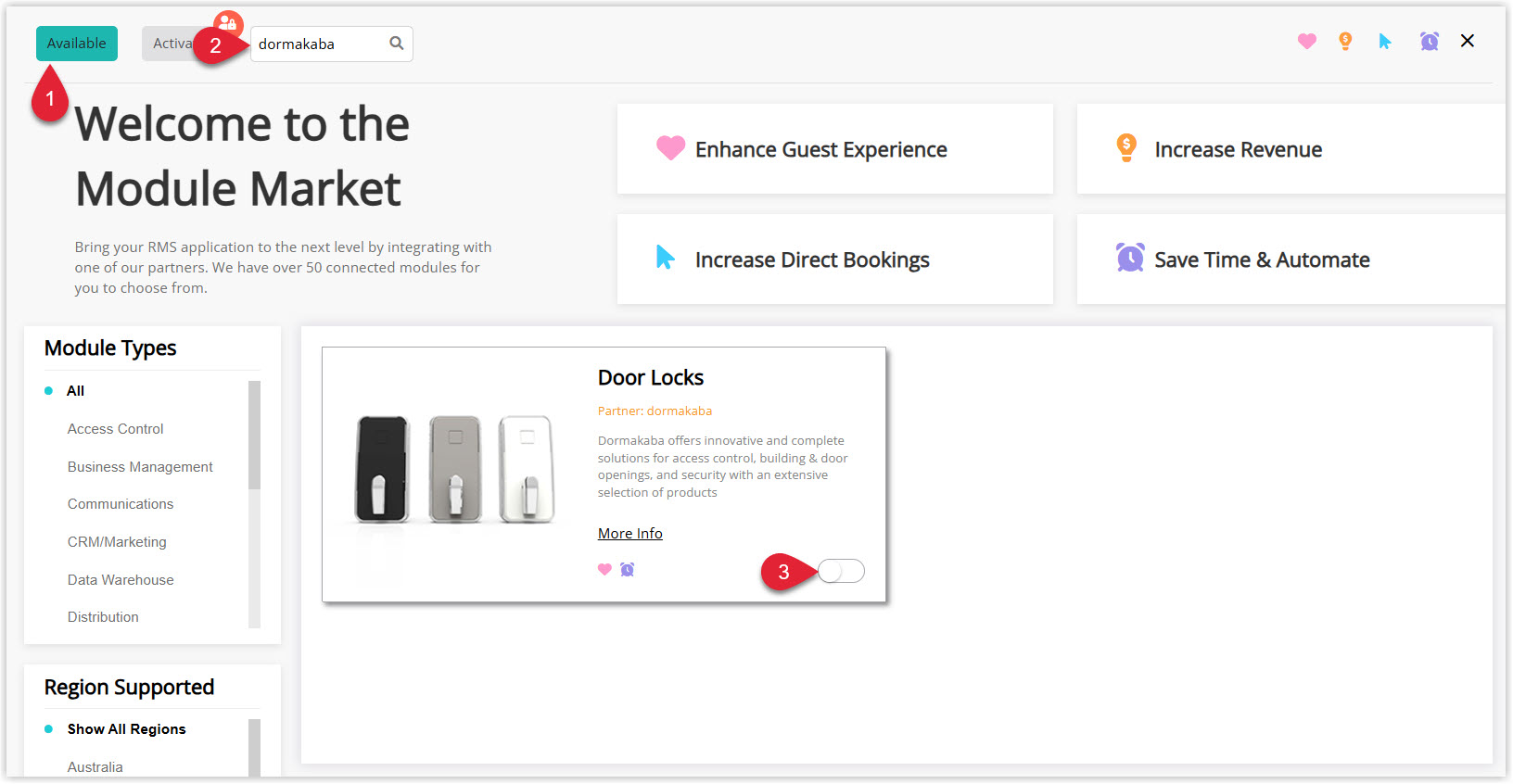The width and height of the screenshot is (1513, 784).
Task: Click the orange lightbulb revenue icon in top toolbar
Action: pyautogui.click(x=1345, y=41)
